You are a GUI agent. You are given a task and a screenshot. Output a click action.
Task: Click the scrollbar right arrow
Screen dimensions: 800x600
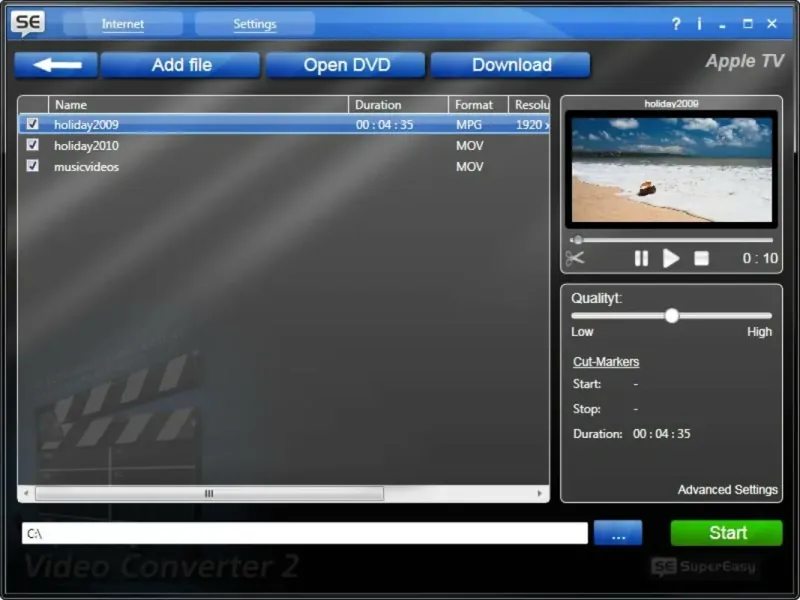pos(539,493)
